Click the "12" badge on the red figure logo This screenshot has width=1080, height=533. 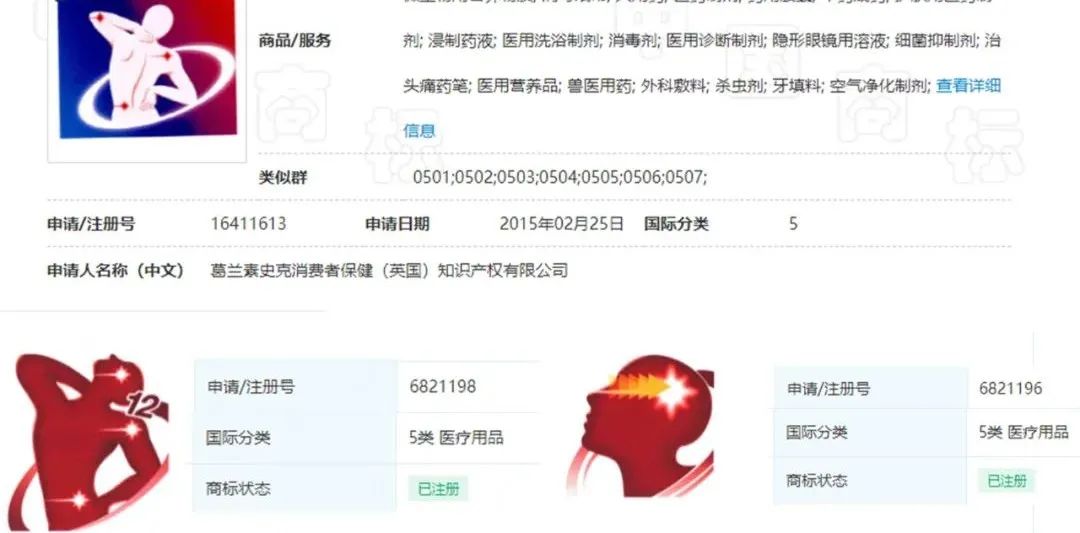coord(145,407)
